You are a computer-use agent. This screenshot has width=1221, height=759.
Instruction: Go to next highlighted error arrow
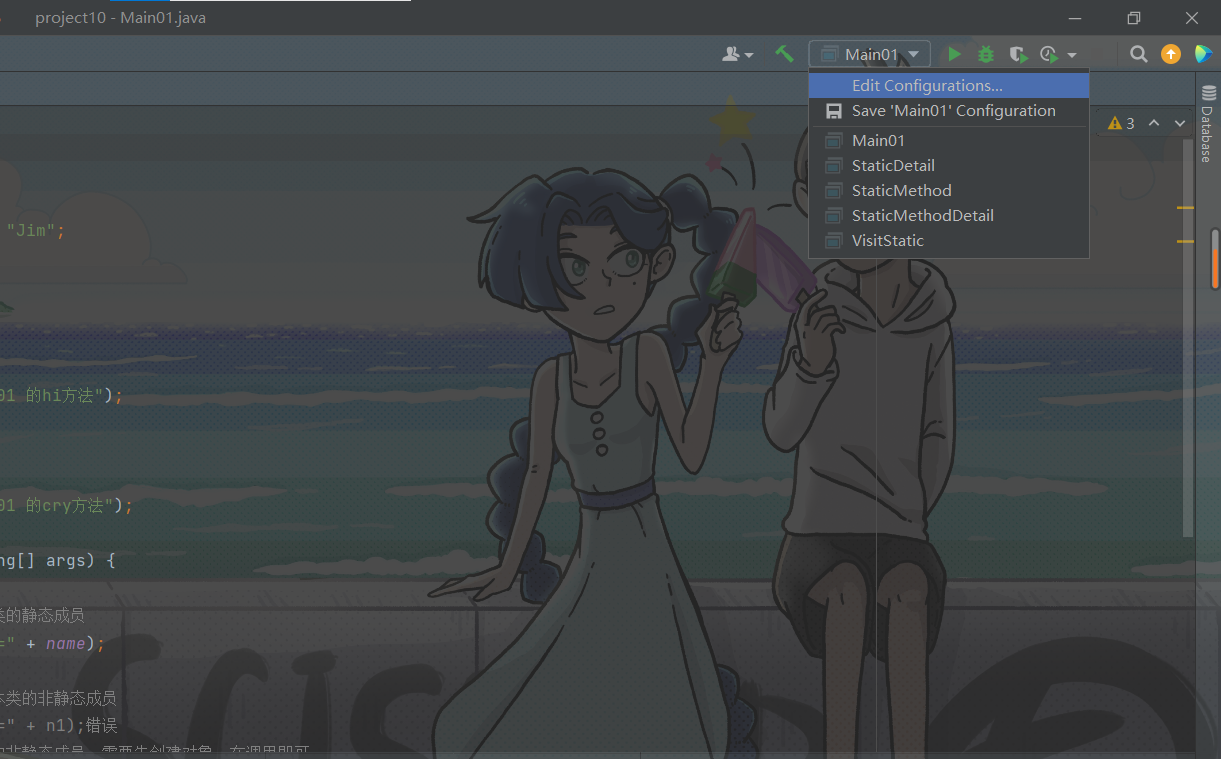pyautogui.click(x=1179, y=123)
